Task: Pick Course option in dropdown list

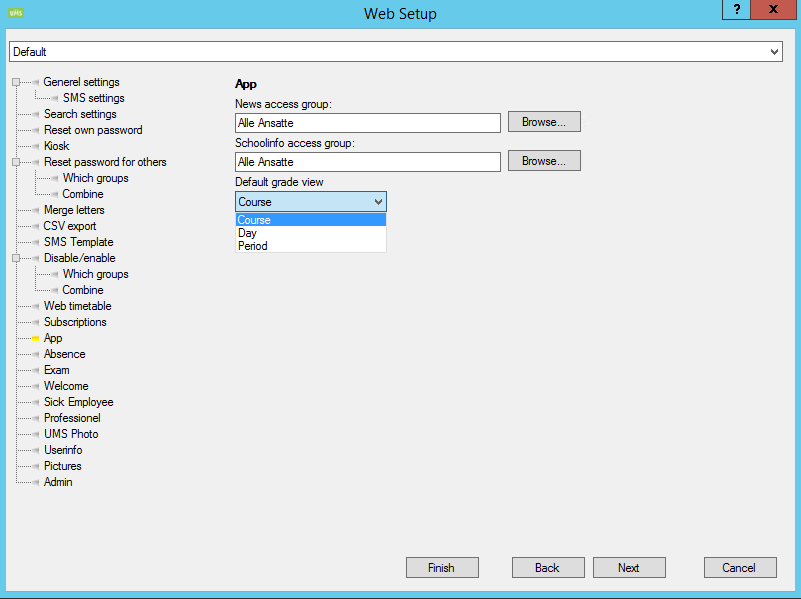Action: tap(254, 220)
